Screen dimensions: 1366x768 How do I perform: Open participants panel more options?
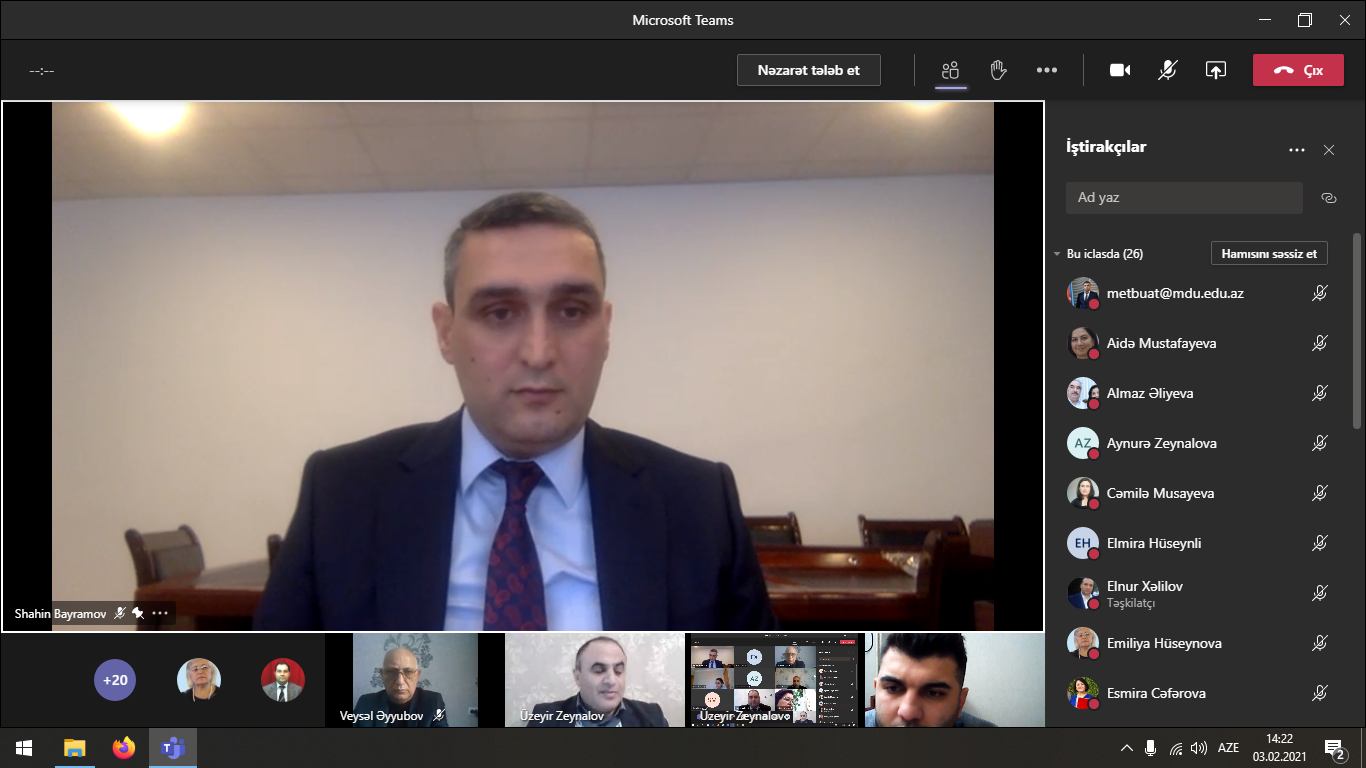(x=1296, y=150)
